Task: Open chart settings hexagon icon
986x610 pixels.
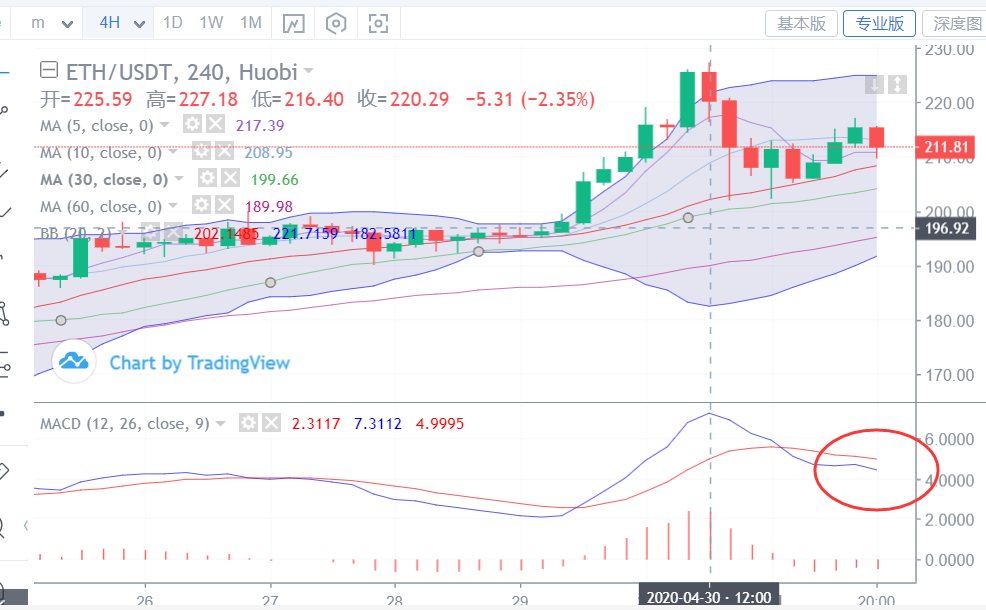Action: click(x=336, y=23)
